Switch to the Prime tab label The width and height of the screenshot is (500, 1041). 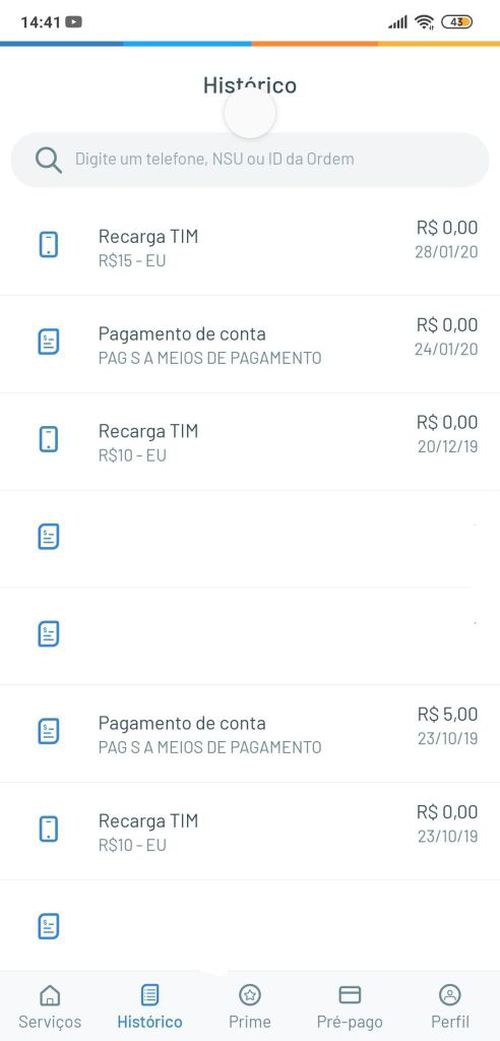[250, 1021]
